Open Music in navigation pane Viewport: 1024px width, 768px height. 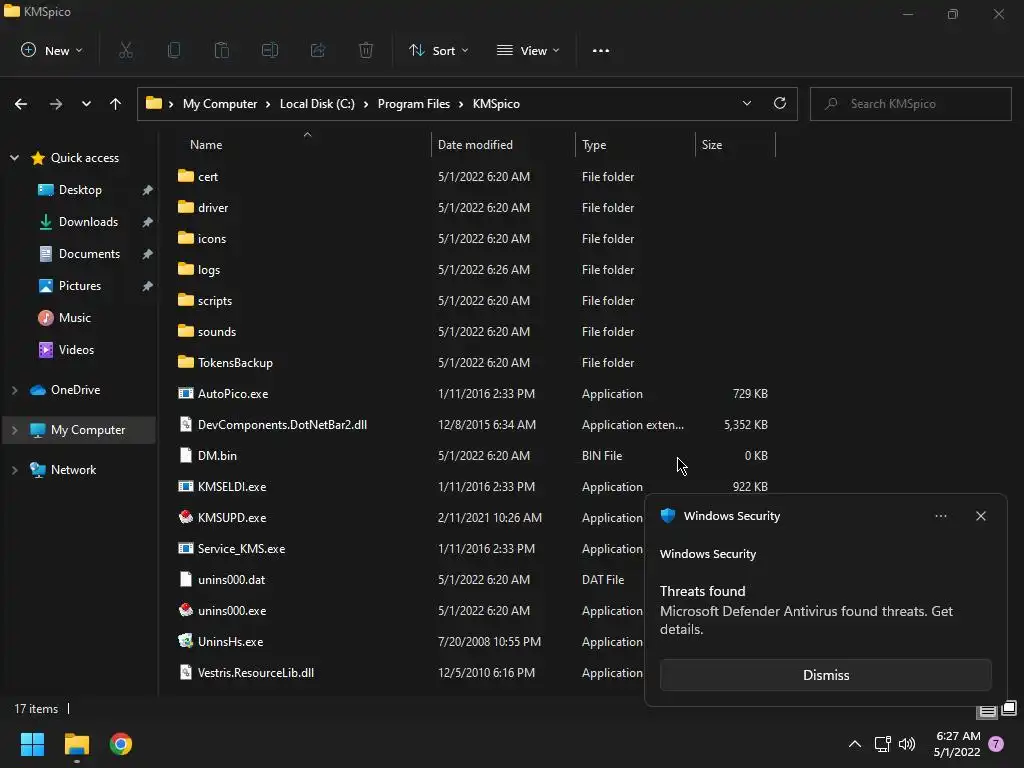(x=74, y=317)
